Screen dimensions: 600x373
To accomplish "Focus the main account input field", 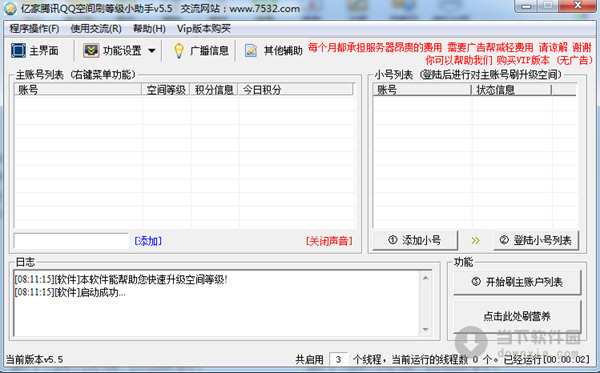I will (x=71, y=241).
